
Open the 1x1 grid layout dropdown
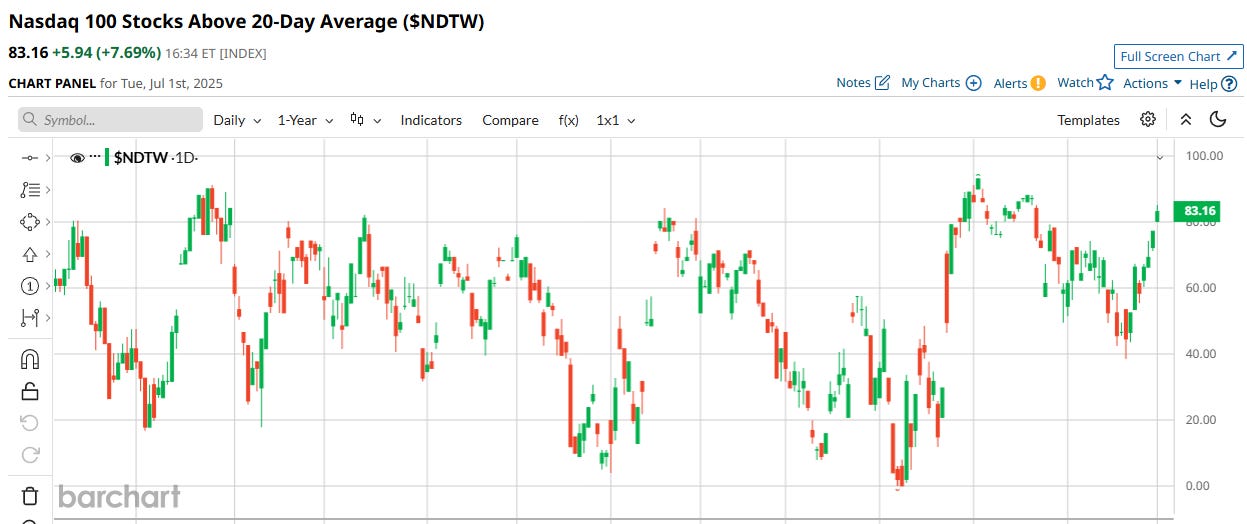click(x=616, y=120)
